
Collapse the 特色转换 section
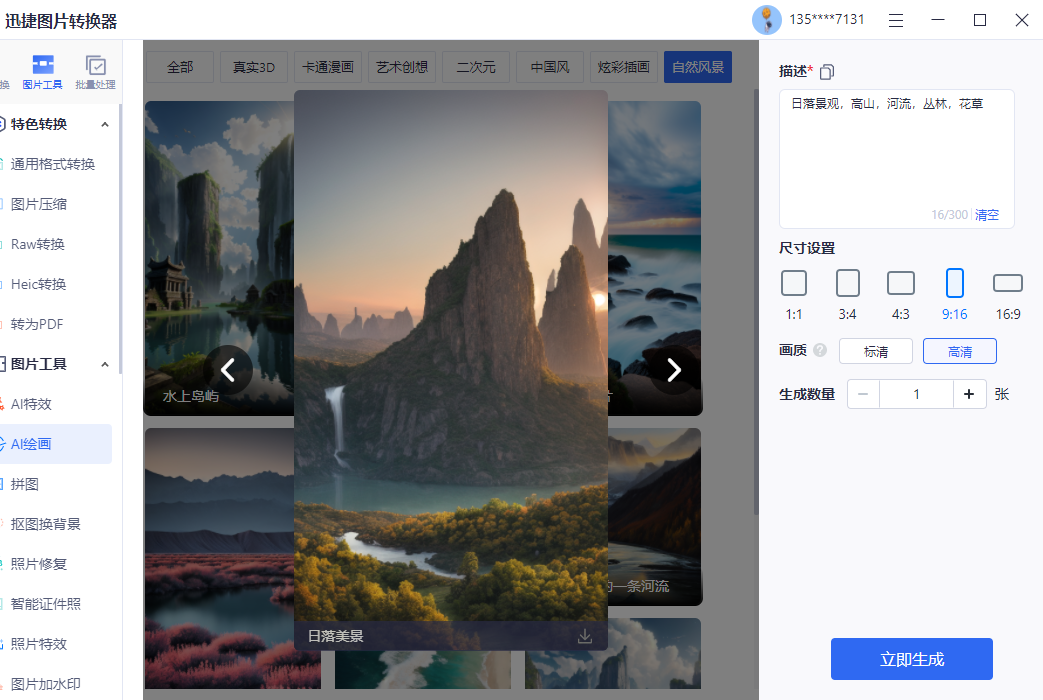click(x=104, y=124)
